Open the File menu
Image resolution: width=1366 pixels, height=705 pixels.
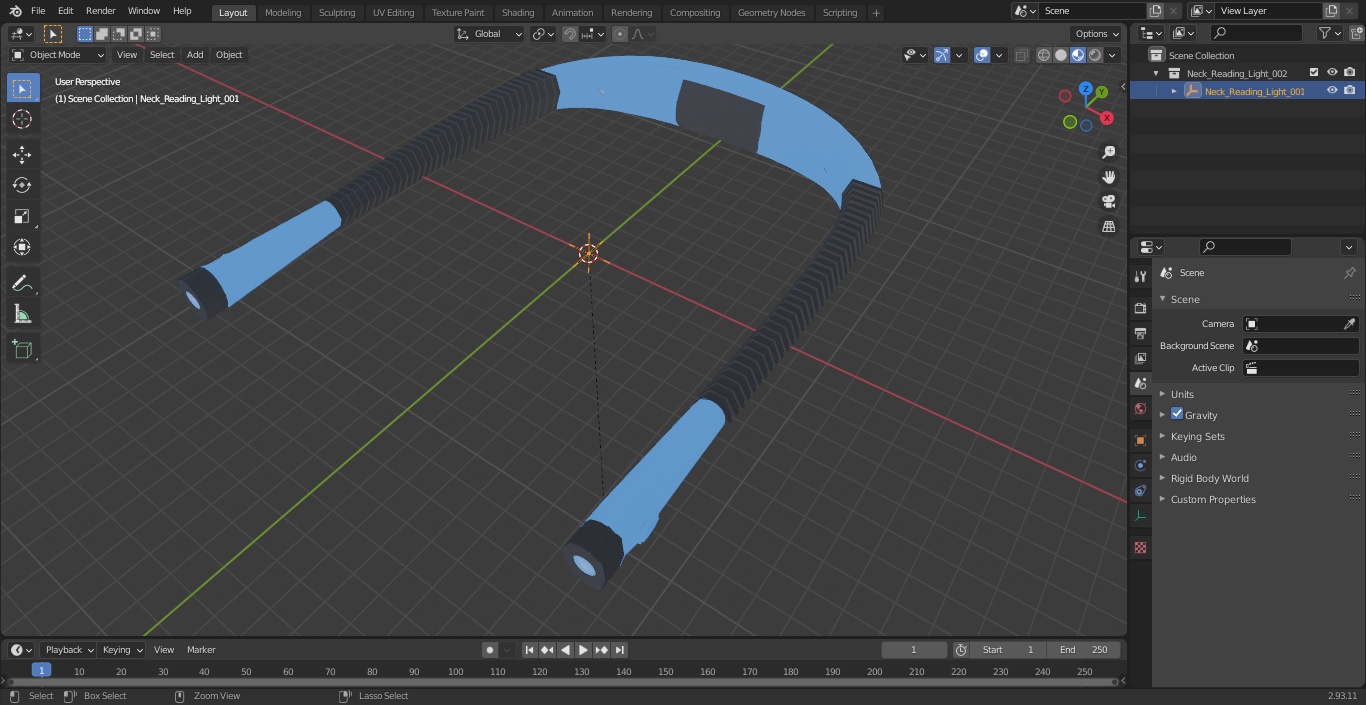(x=38, y=11)
